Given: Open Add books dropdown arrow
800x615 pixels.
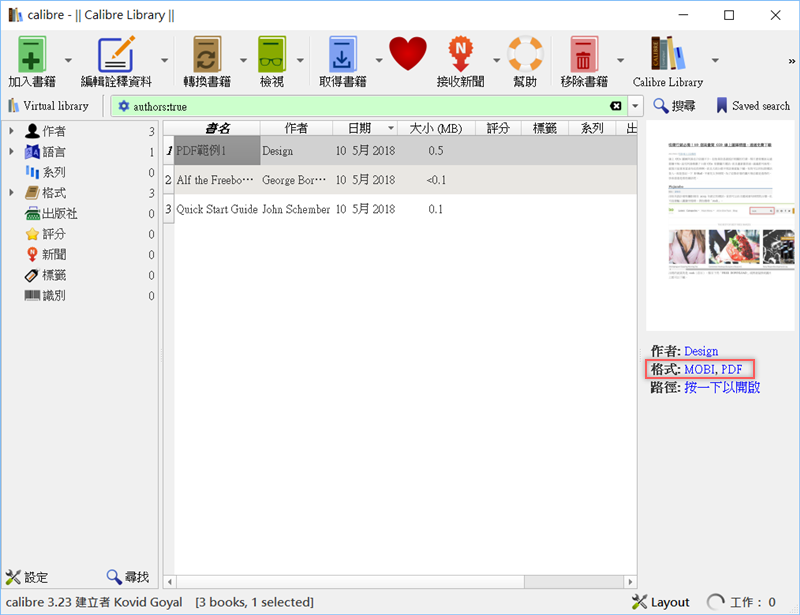Looking at the screenshot, I should coord(68,60).
